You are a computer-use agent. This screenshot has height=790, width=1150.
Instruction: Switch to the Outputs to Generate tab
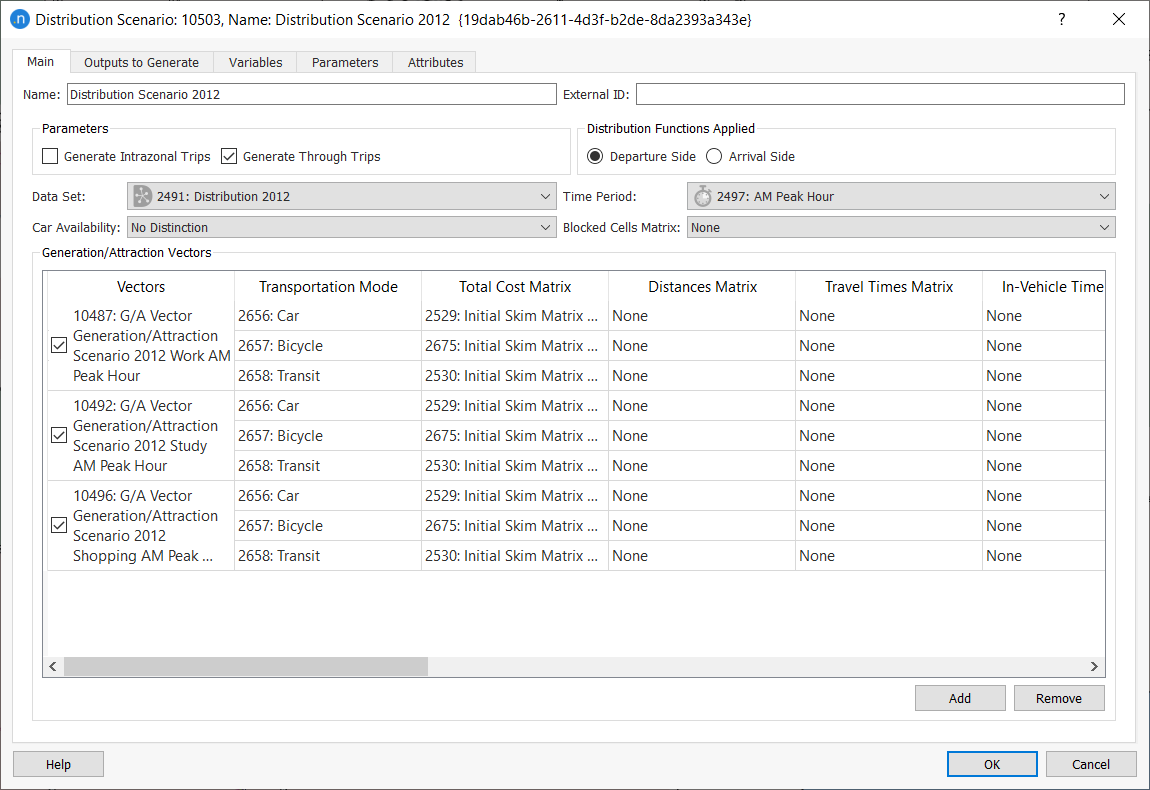(141, 61)
